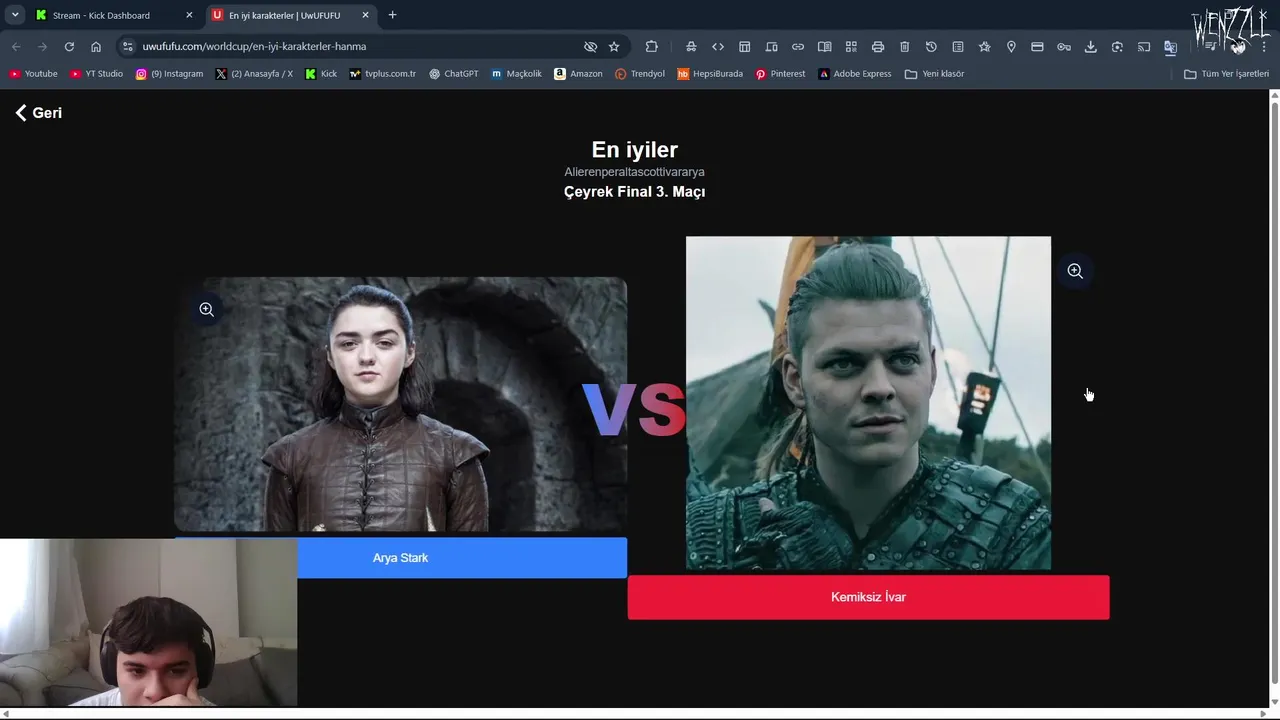
Task: Close the Stream - Kick Dashboard tab
Action: pyautogui.click(x=189, y=15)
